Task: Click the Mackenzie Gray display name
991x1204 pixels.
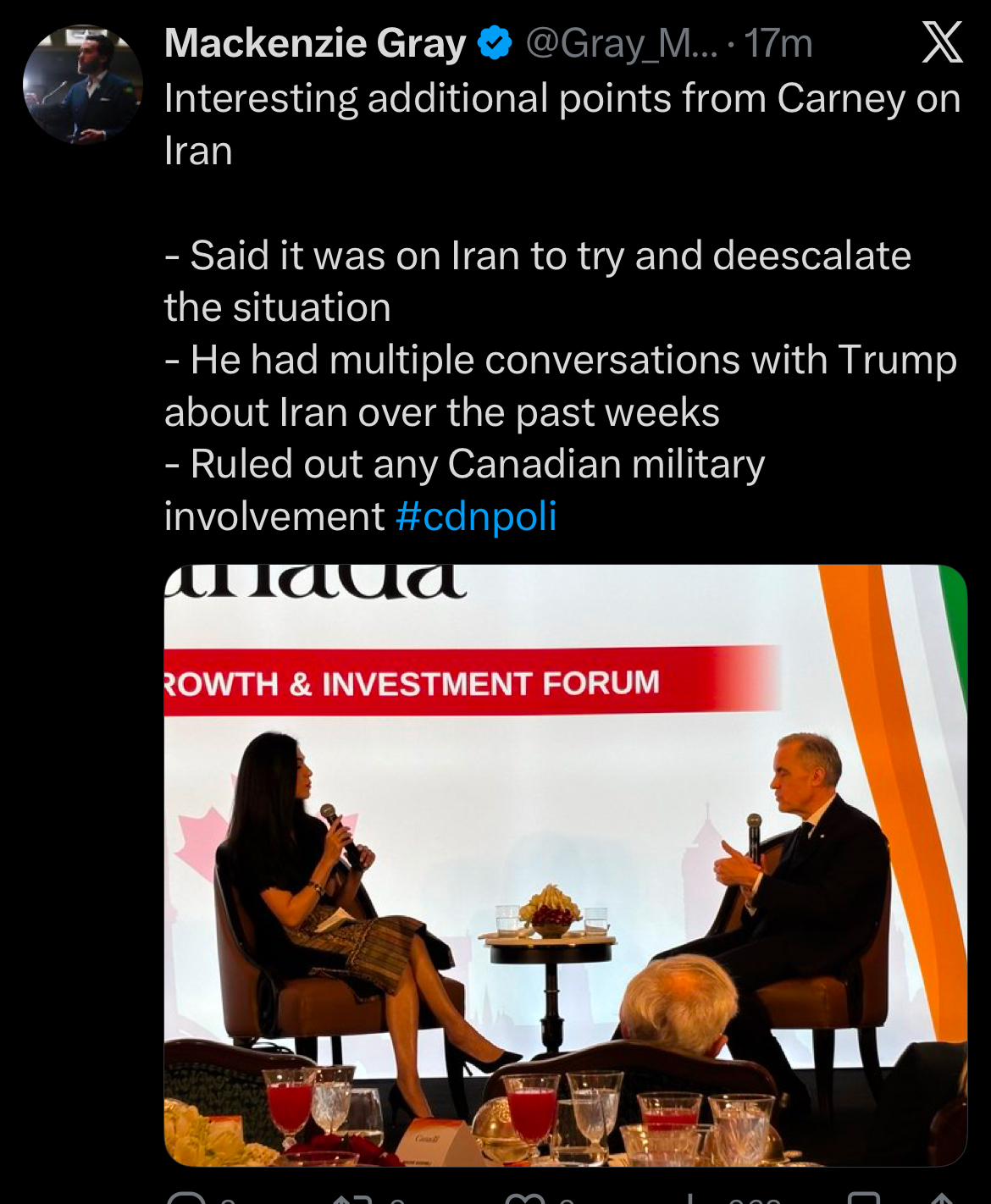Action: (x=315, y=43)
